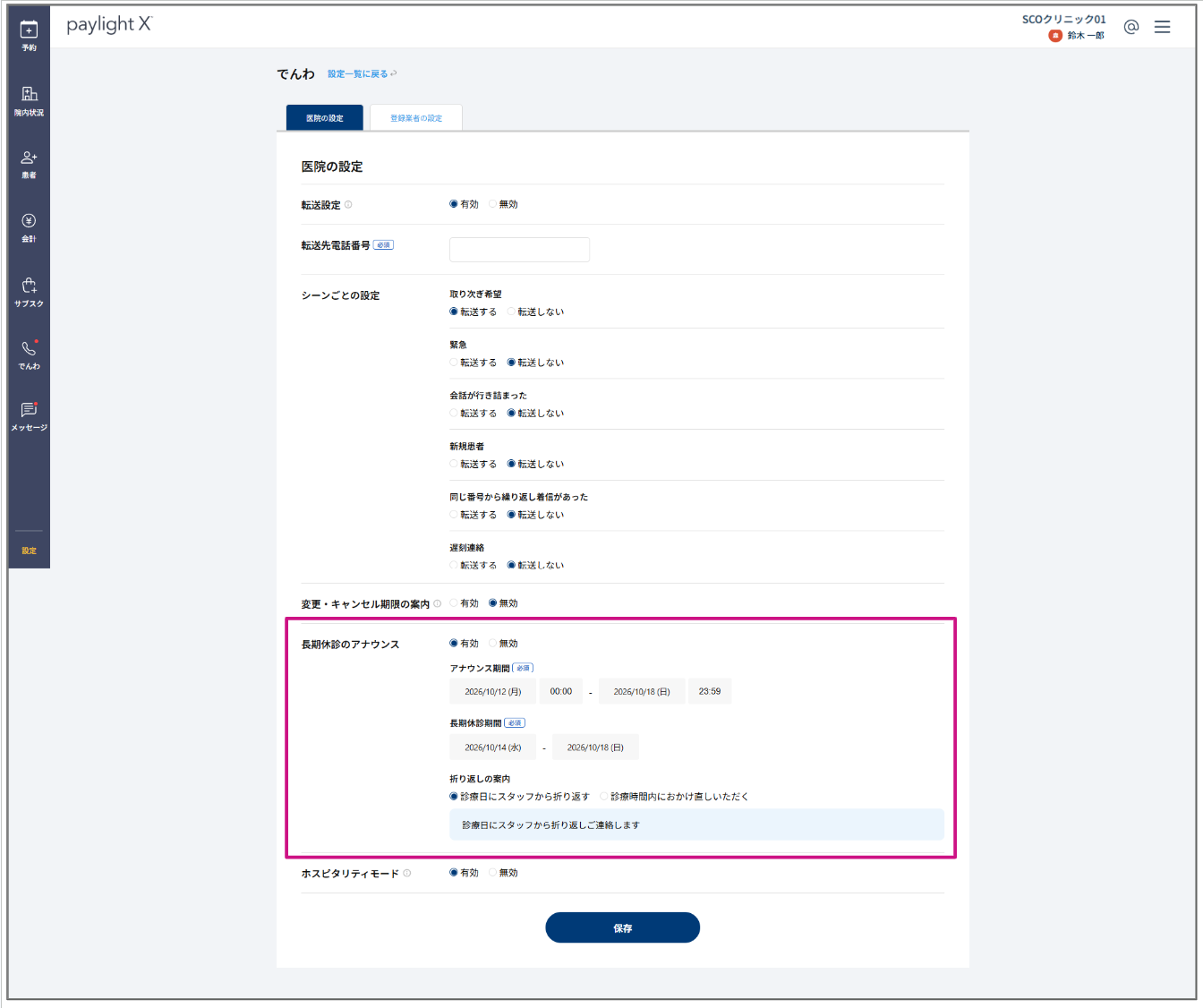Image resolution: width=1203 pixels, height=1008 pixels.
Task: Switch to the 登録業者の設定 tab
Action: pyautogui.click(x=416, y=118)
